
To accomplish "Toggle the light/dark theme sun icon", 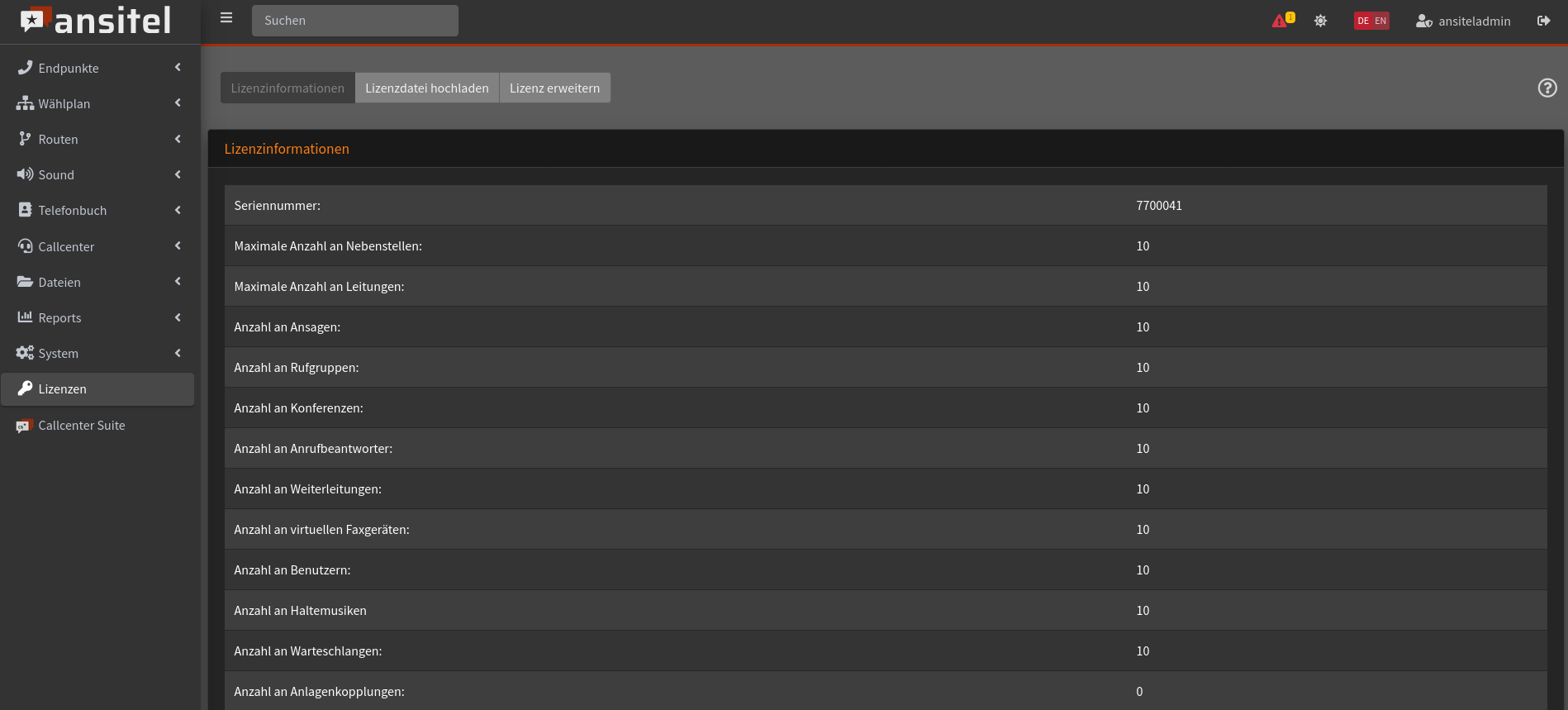I will [x=1320, y=21].
